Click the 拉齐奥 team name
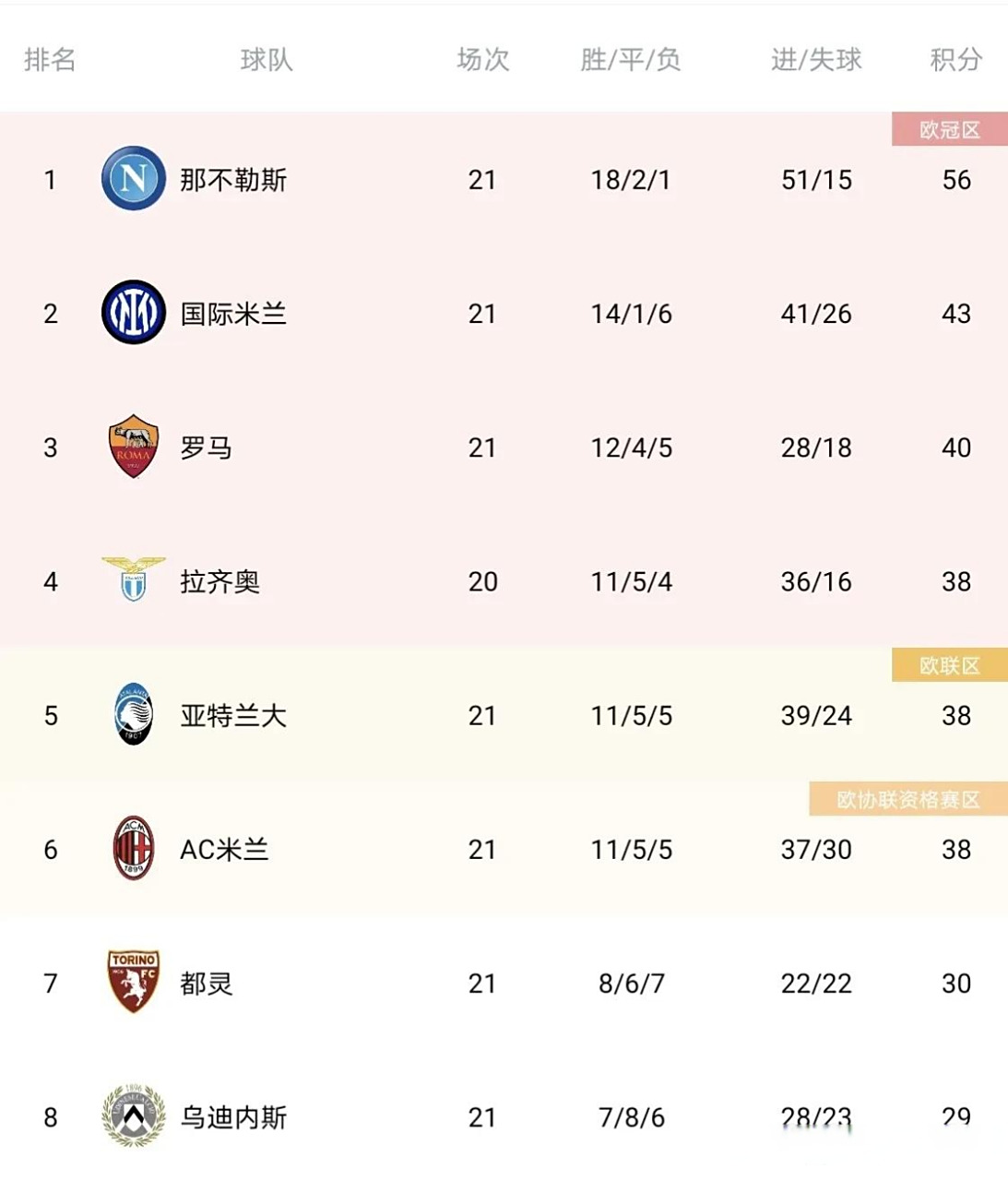The width and height of the screenshot is (1008, 1181). click(221, 581)
